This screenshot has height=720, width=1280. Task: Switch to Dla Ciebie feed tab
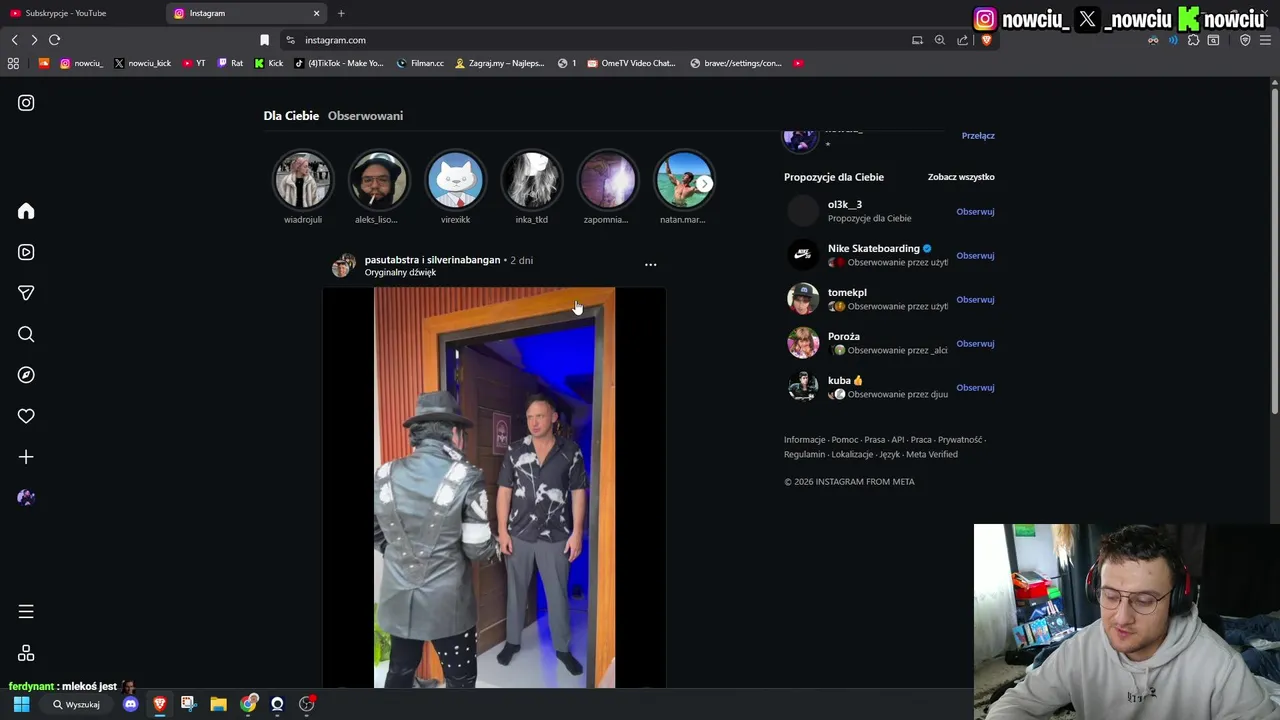click(291, 116)
